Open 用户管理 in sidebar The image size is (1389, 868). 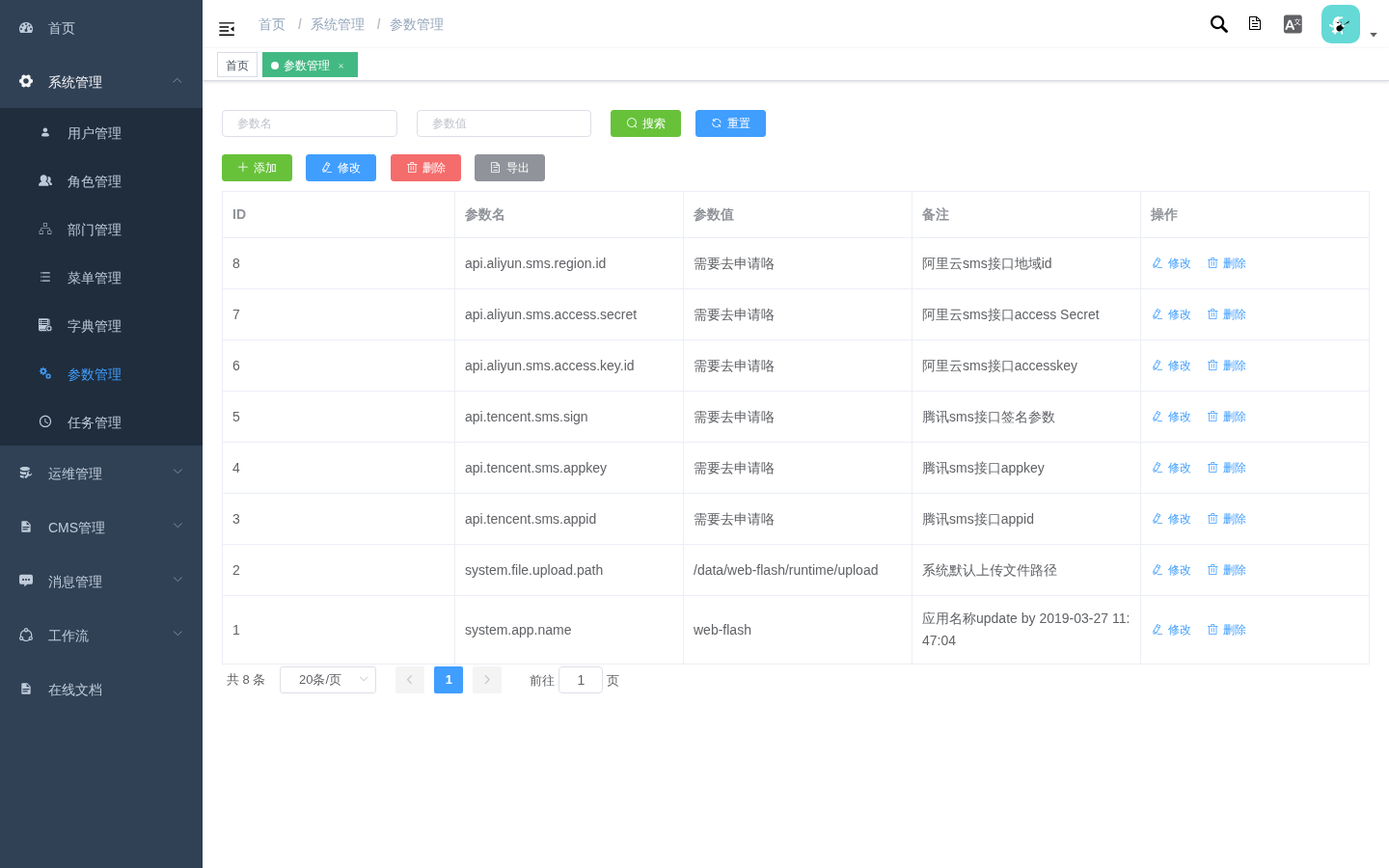coord(101,133)
